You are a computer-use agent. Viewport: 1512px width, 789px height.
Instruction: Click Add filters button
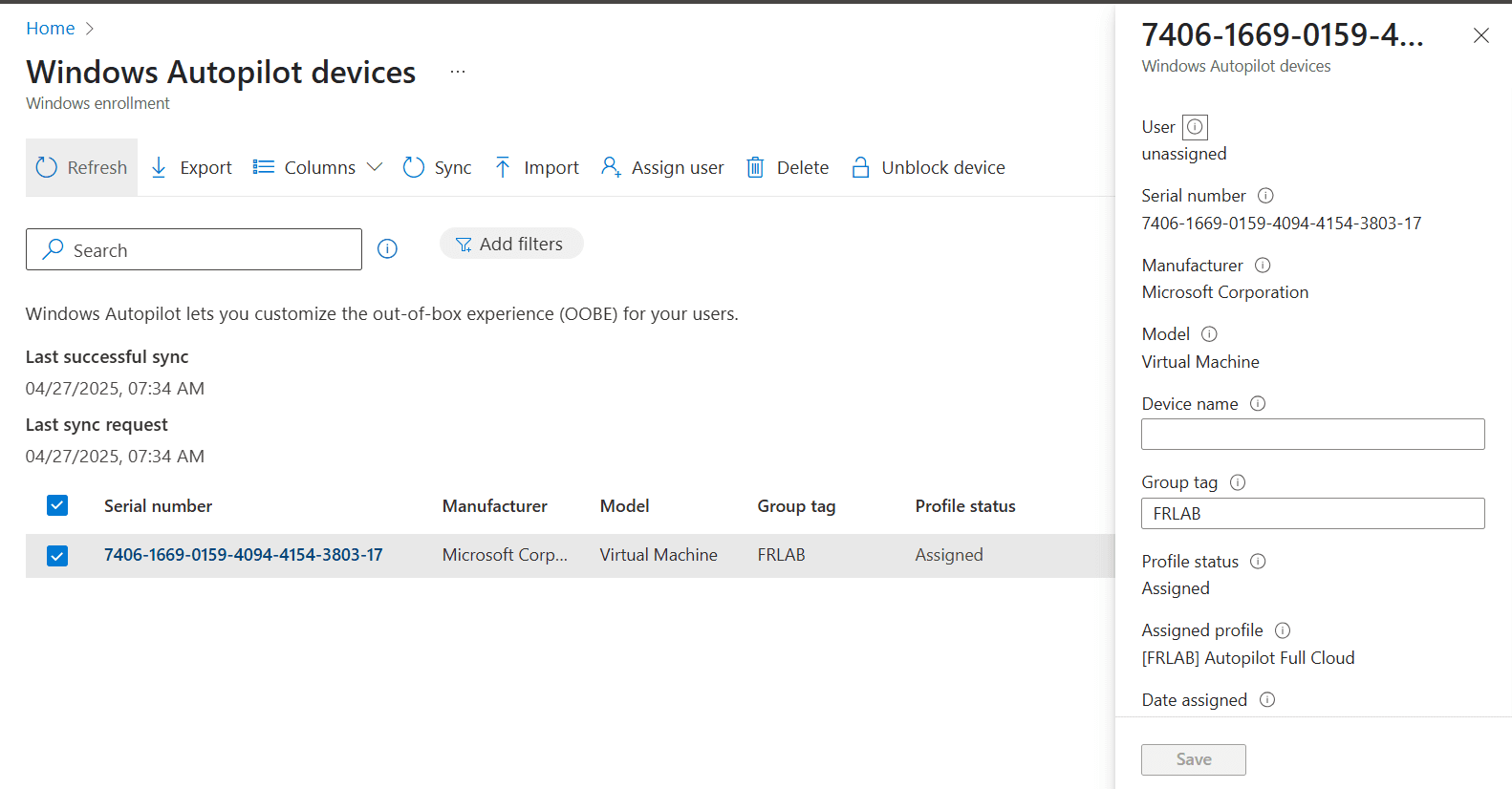click(x=510, y=244)
